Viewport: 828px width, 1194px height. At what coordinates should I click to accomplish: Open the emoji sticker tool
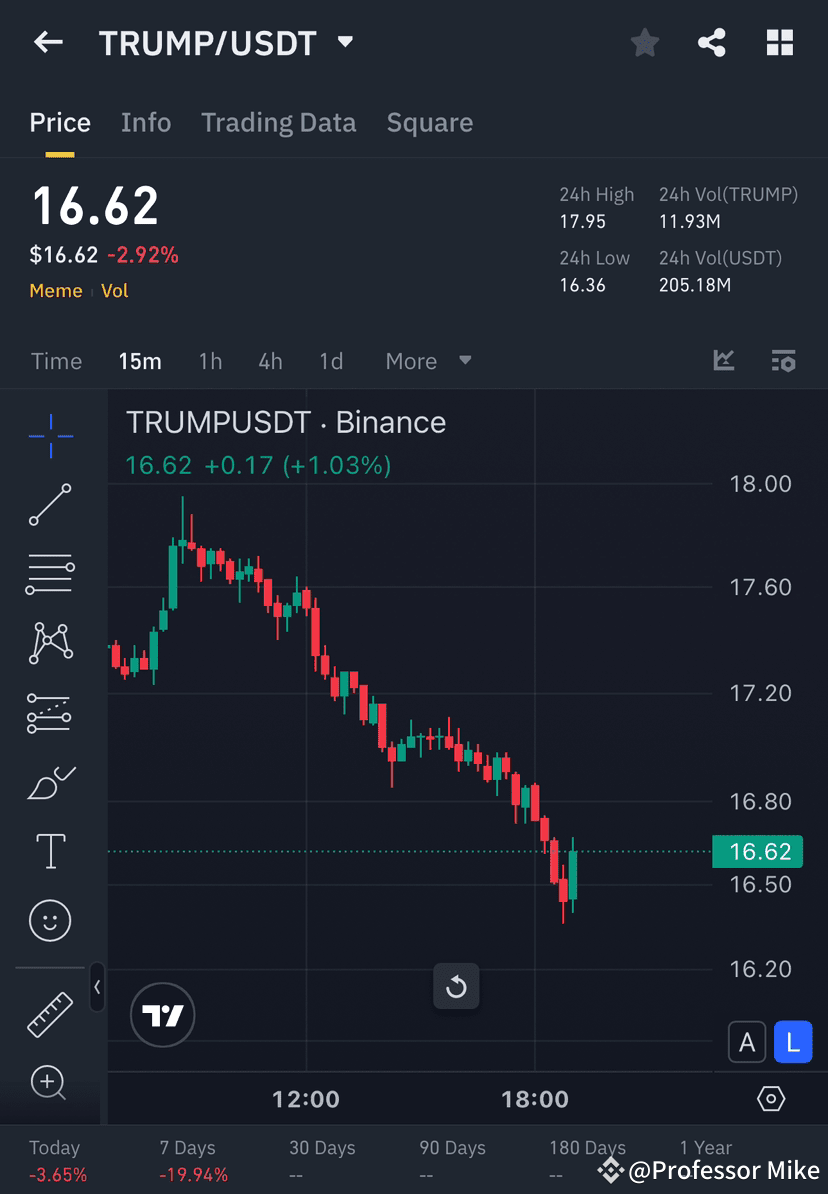coord(50,920)
